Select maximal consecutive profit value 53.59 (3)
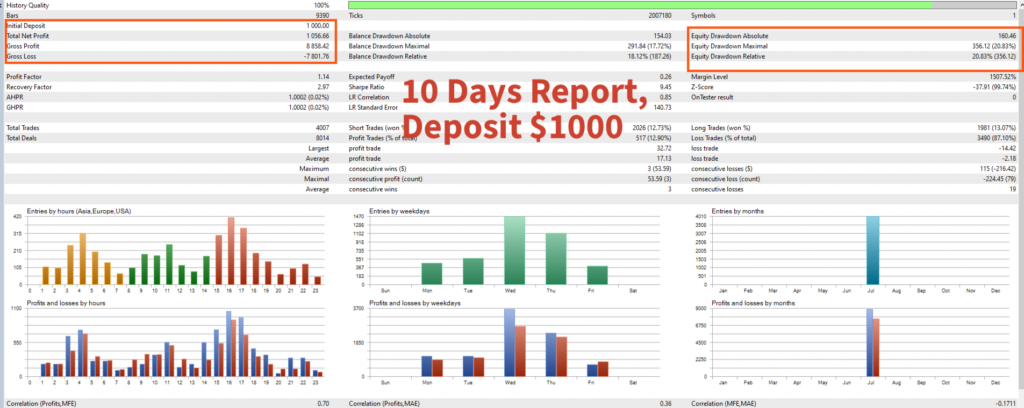Image resolution: width=1024 pixels, height=408 pixels. click(659, 180)
